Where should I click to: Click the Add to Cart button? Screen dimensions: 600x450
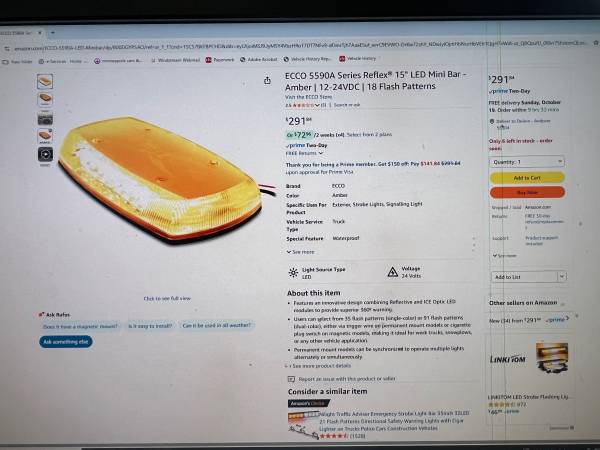527,178
